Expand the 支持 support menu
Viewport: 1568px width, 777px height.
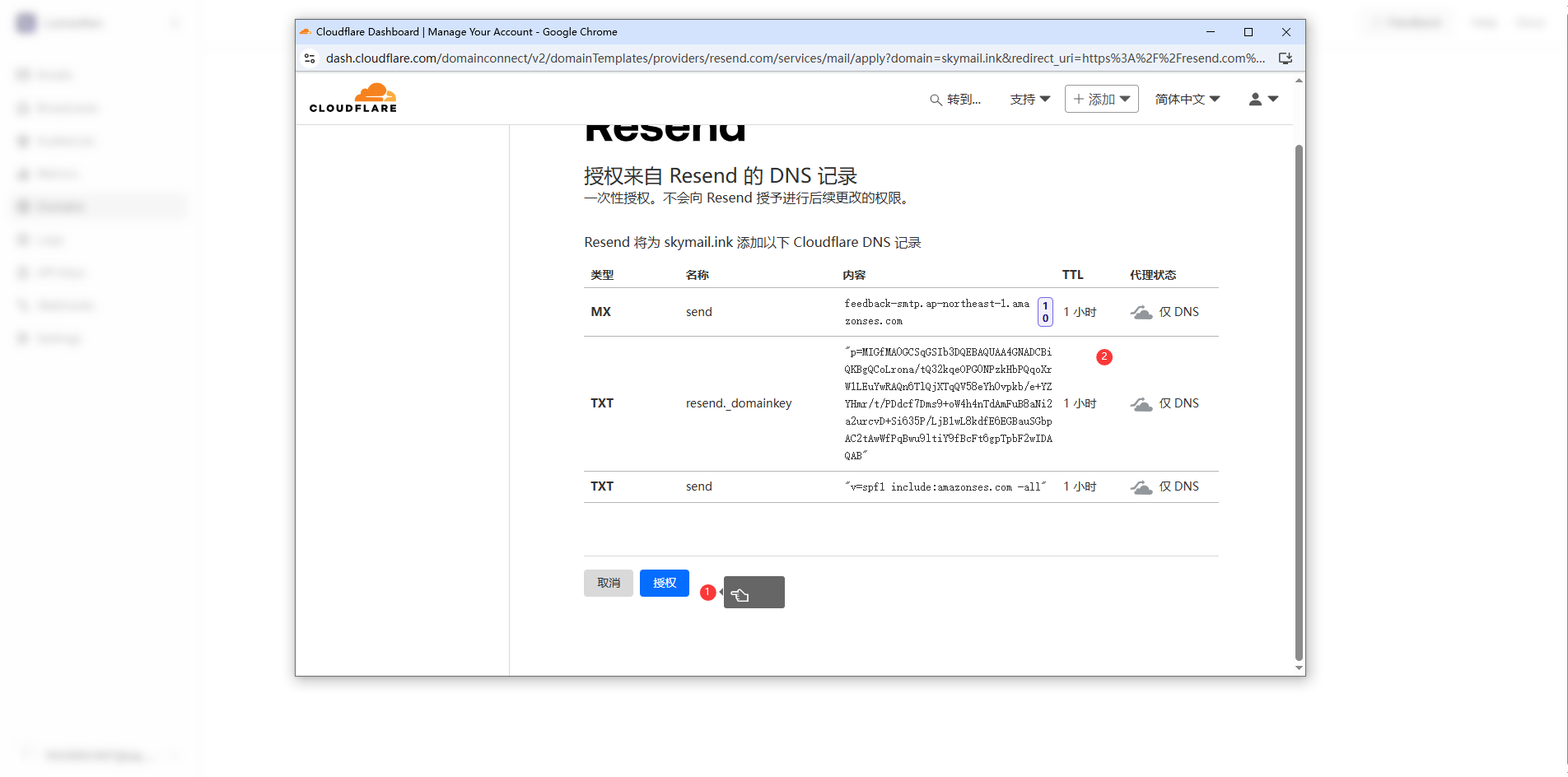(x=1029, y=99)
